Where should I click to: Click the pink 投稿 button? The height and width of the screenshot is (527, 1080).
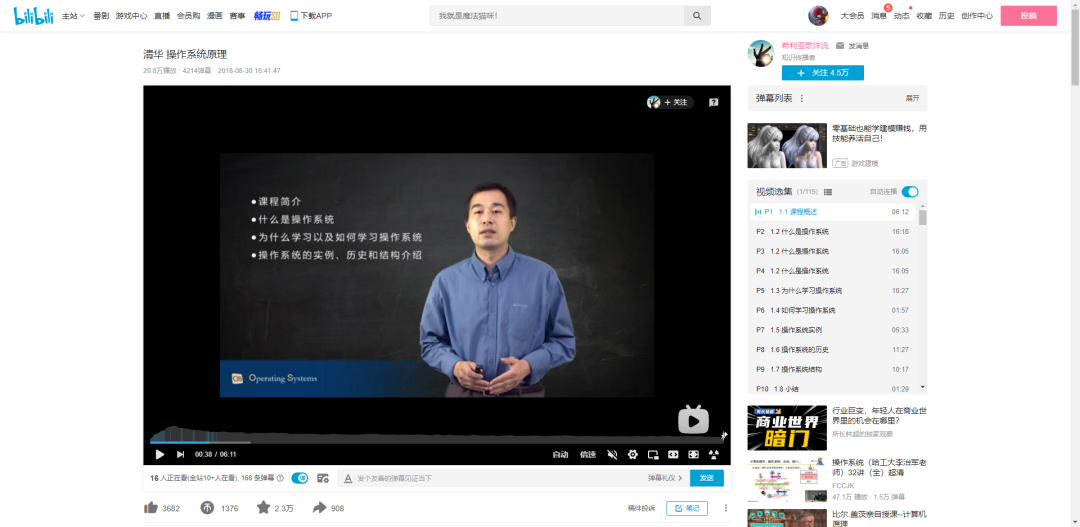tap(1028, 16)
